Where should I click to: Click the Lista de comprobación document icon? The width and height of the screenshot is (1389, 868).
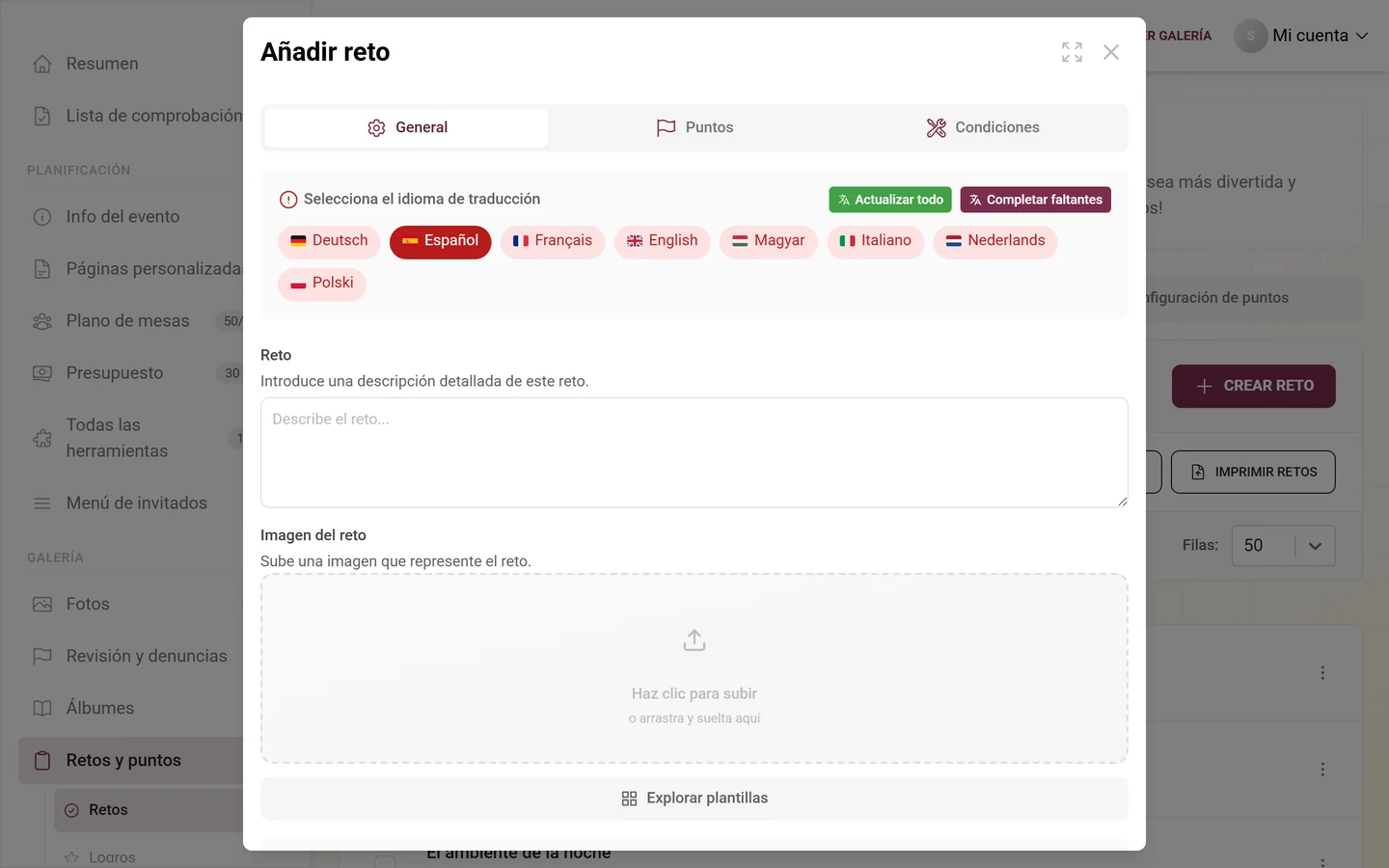point(42,116)
